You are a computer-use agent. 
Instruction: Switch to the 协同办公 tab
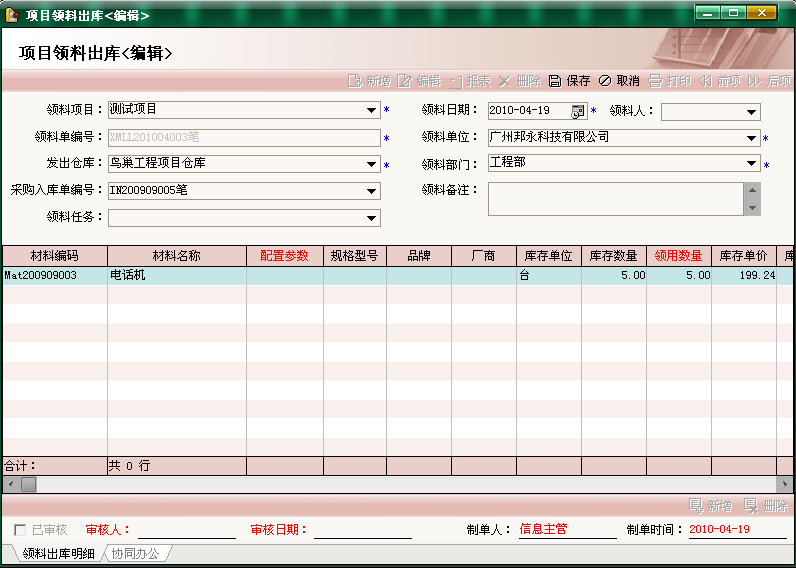(135, 553)
